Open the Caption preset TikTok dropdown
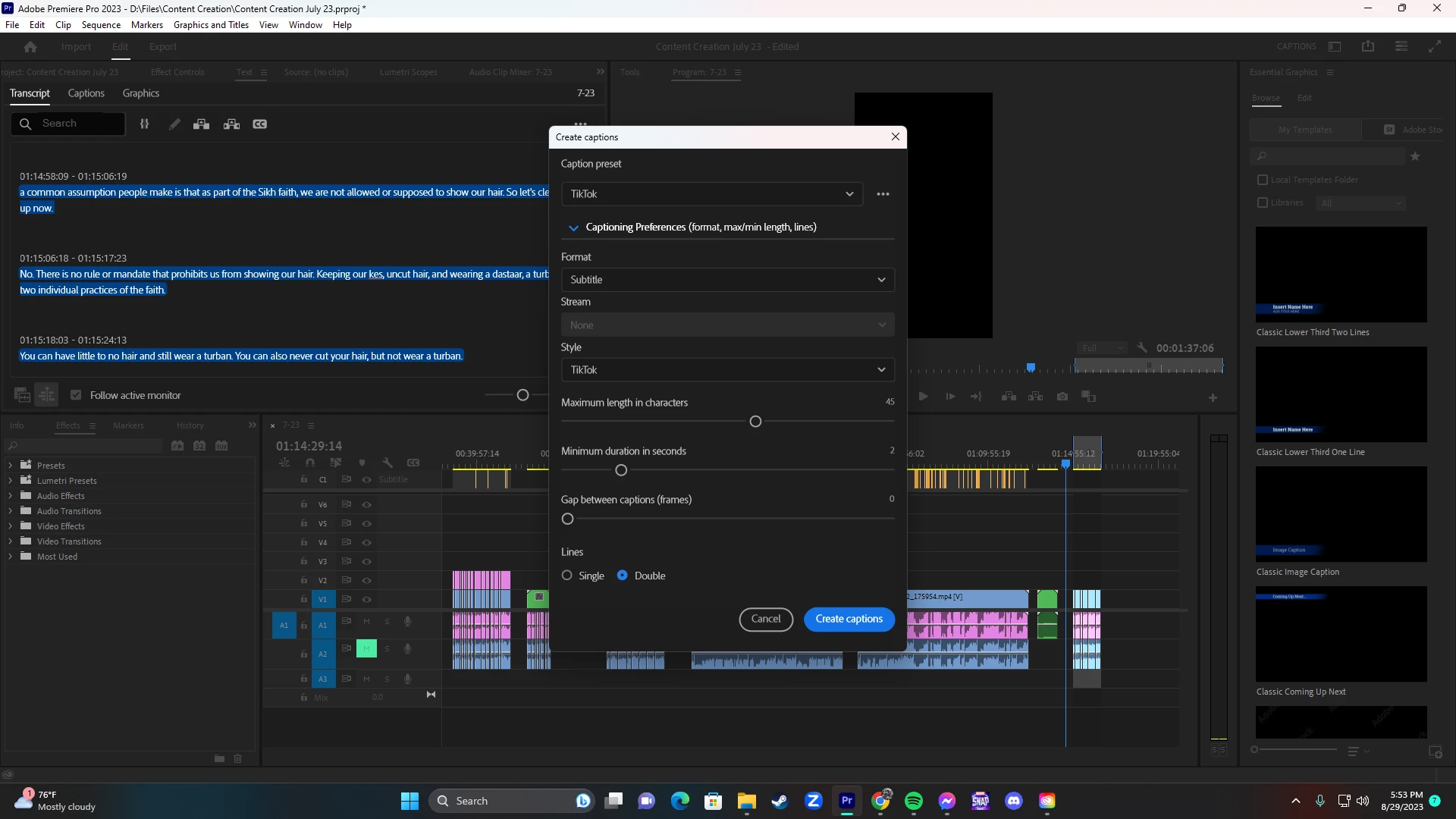 pos(711,194)
